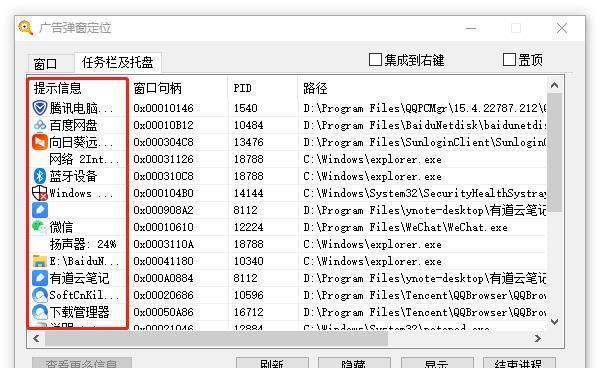
Task: Click PID value 10484
Action: coord(248,125)
